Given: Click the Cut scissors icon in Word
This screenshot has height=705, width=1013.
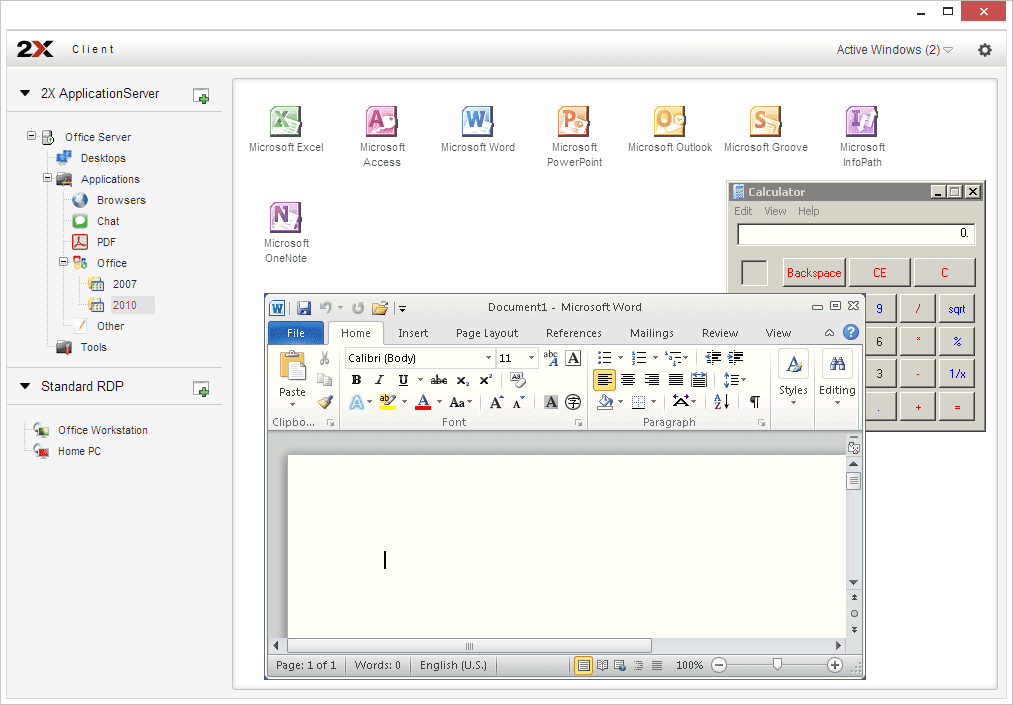Looking at the screenshot, I should (x=324, y=358).
